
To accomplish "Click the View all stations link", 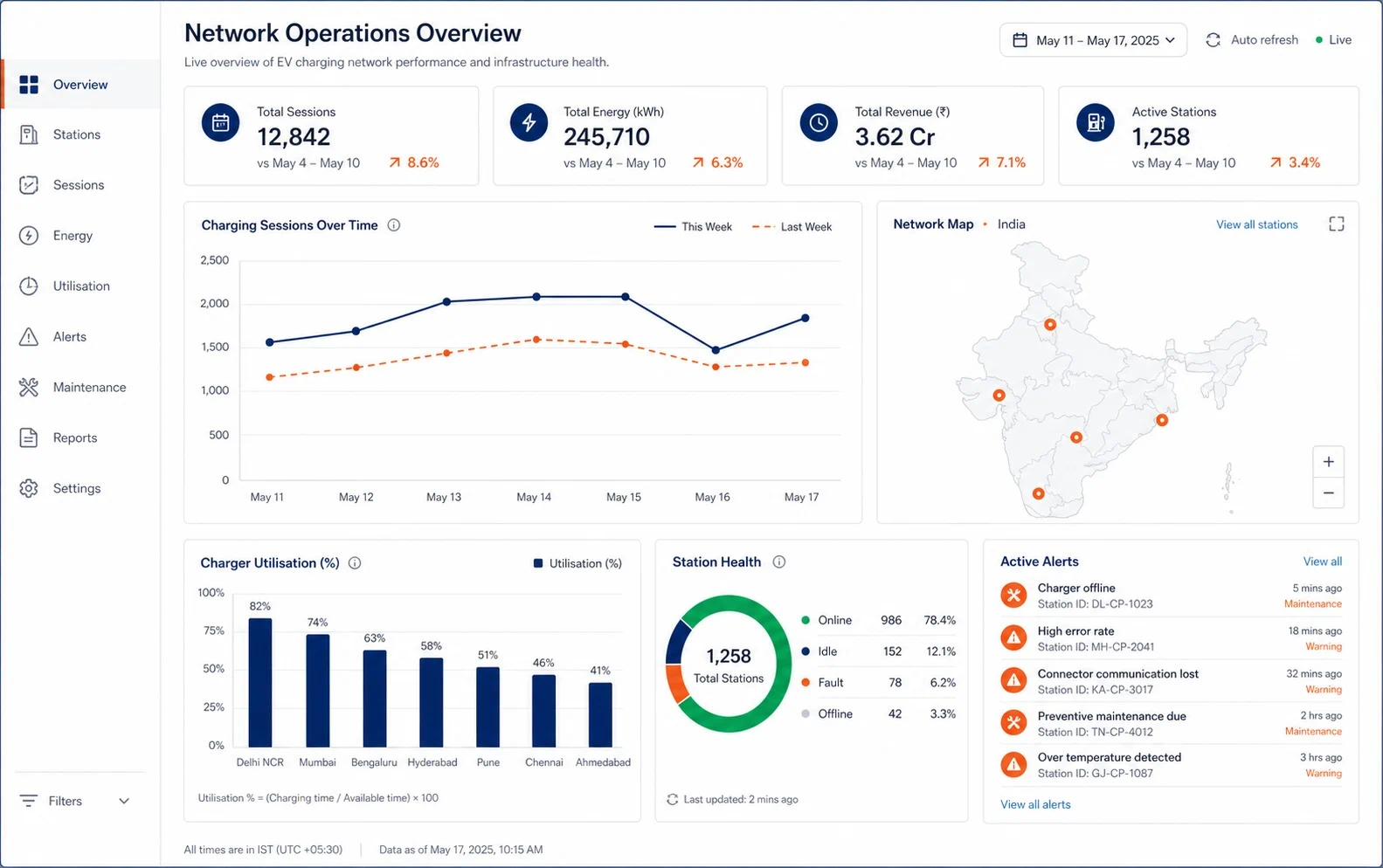I will 1256,225.
